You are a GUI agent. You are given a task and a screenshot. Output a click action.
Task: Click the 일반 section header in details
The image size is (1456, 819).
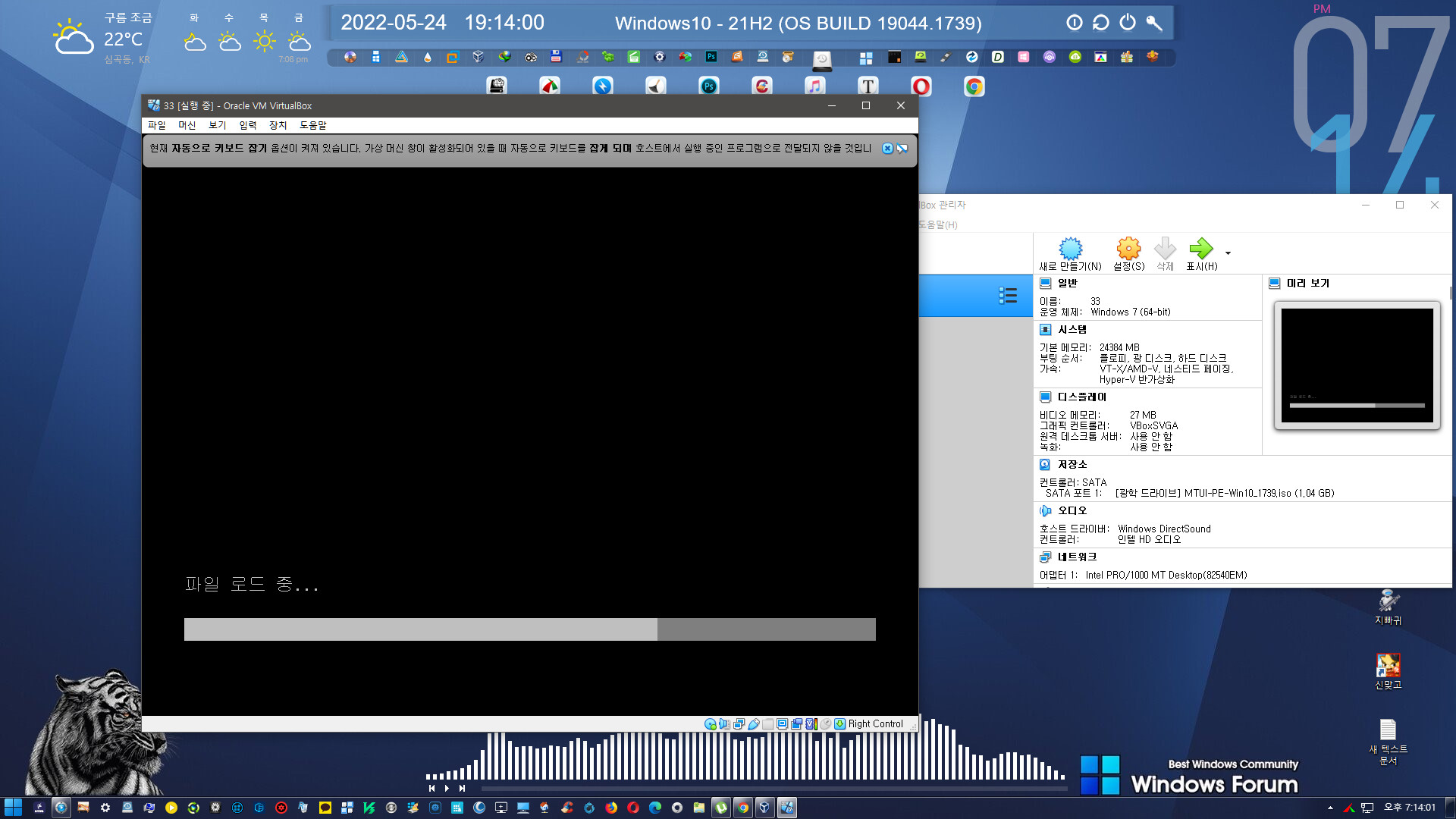(x=1067, y=283)
